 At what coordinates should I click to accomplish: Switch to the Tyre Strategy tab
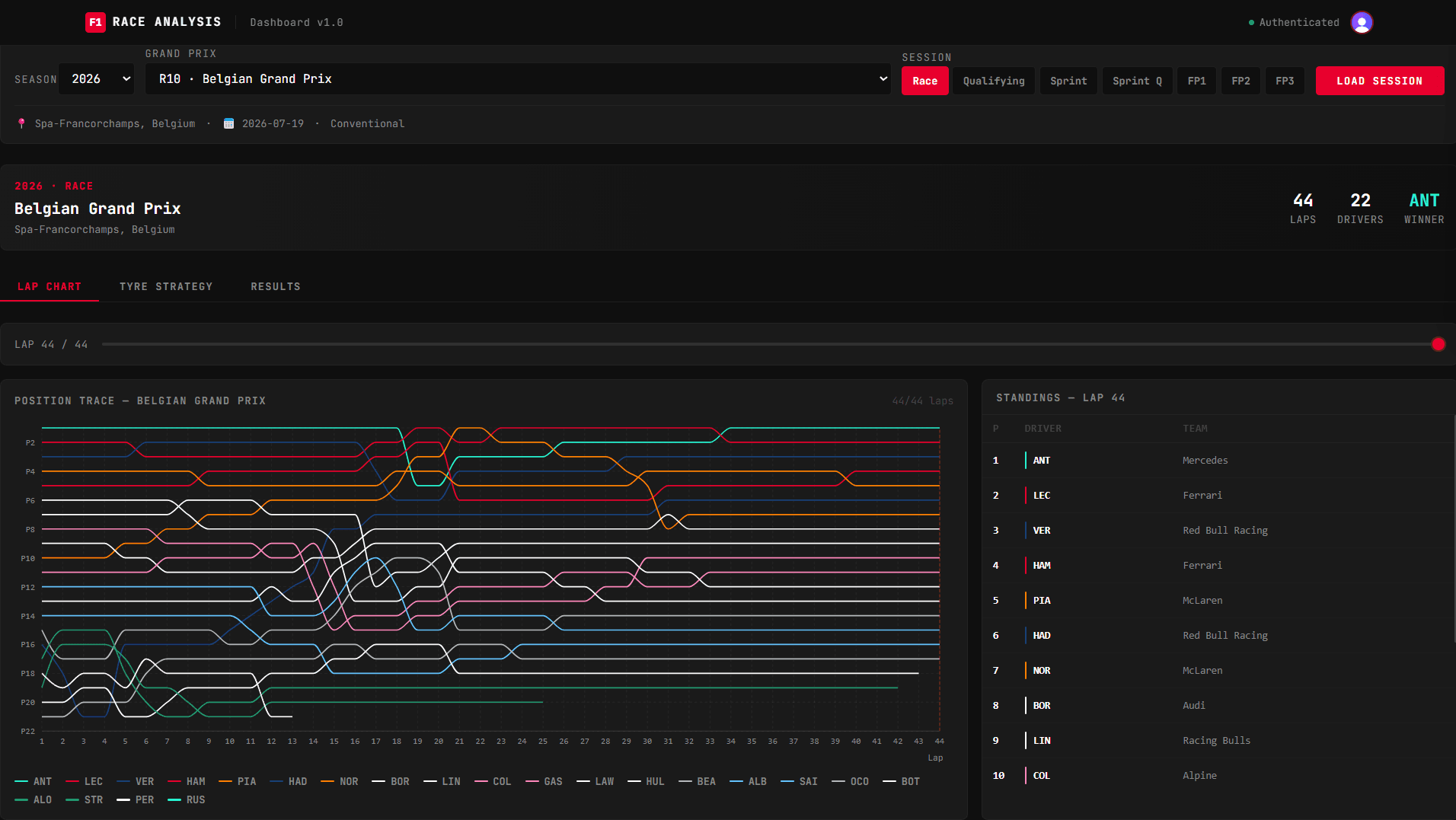pyautogui.click(x=166, y=286)
